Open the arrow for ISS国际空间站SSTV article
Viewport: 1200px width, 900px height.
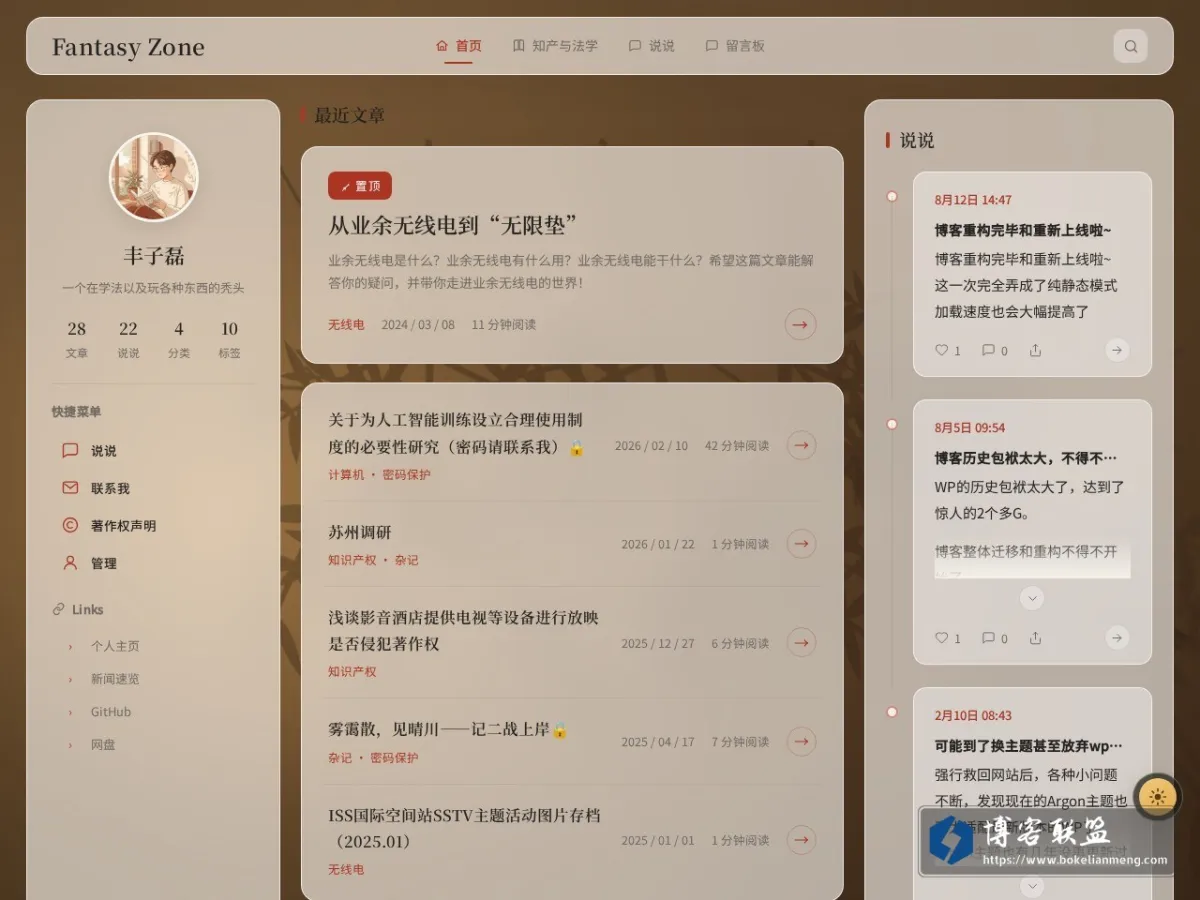801,840
